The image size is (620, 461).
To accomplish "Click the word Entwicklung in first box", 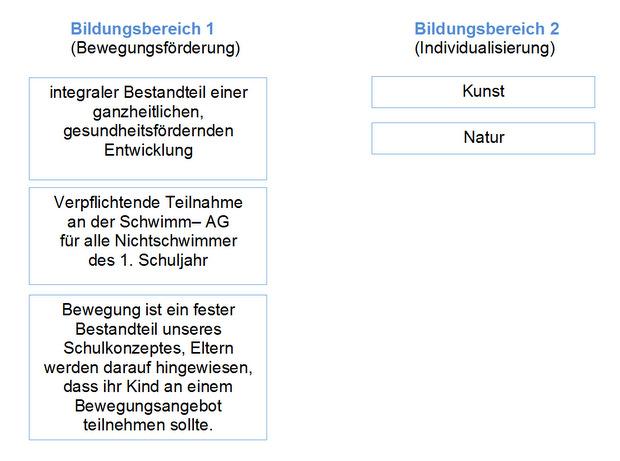I will [x=148, y=150].
